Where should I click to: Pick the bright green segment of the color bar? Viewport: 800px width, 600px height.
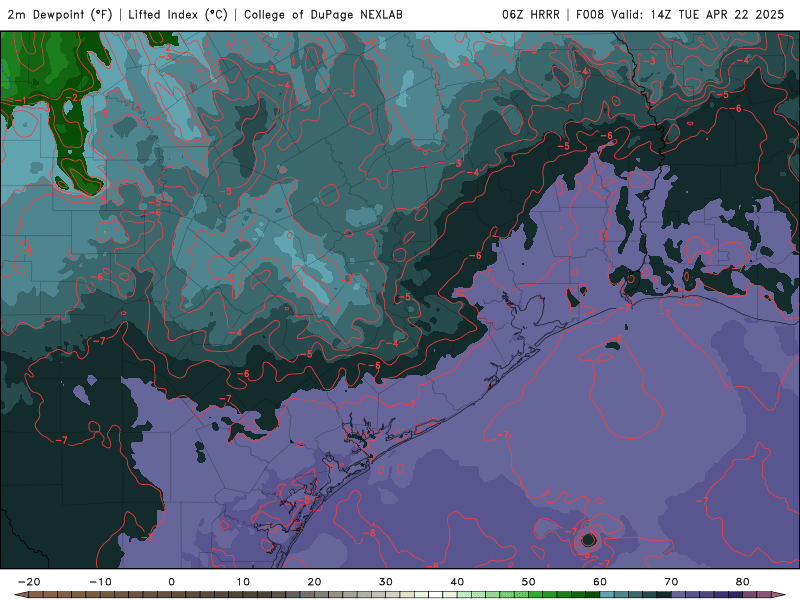536,595
